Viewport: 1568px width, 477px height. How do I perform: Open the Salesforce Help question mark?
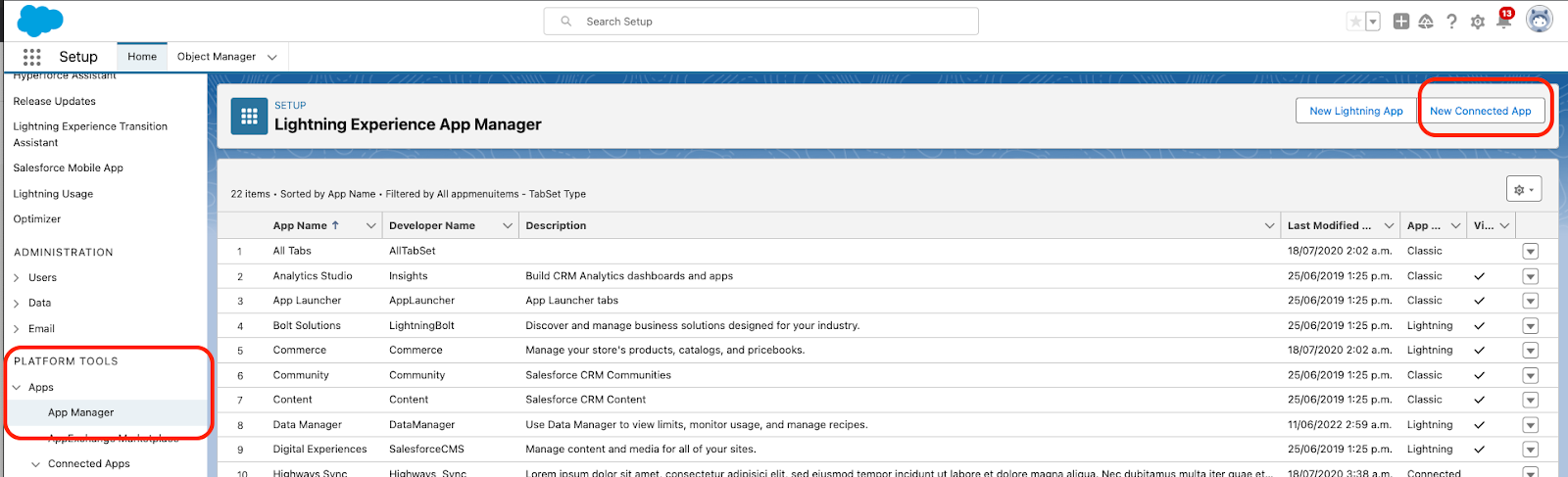pos(1451,22)
